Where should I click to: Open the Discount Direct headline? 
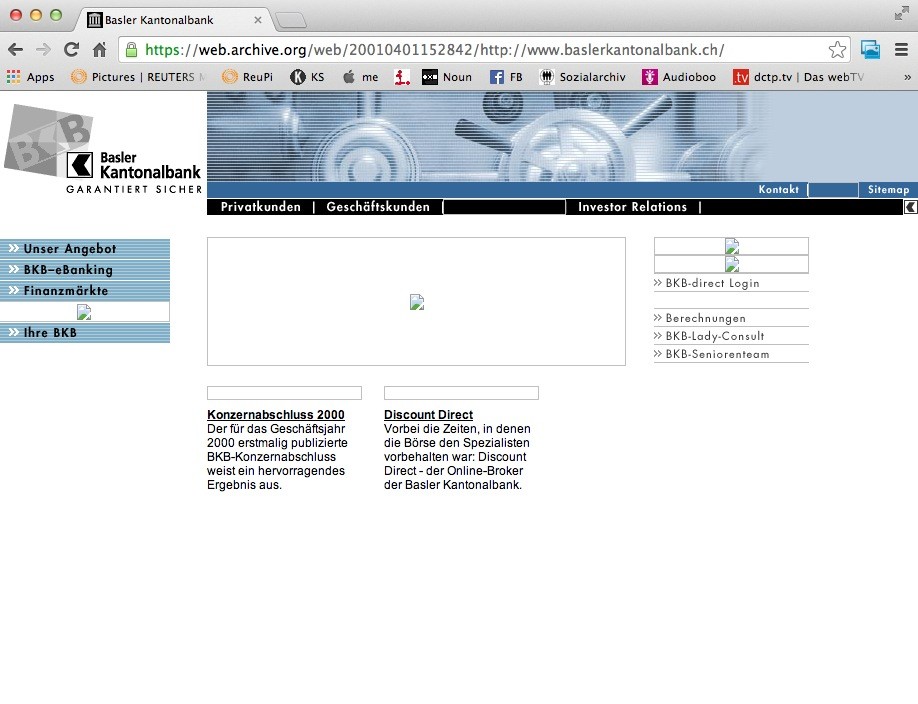(x=429, y=415)
